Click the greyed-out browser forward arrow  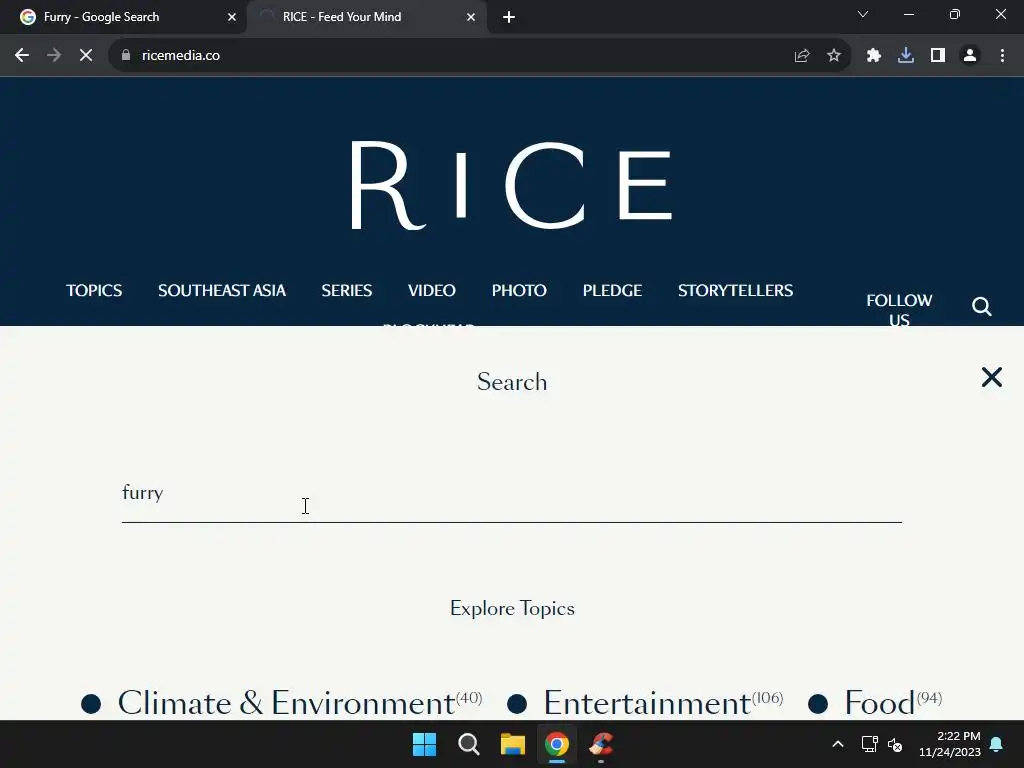coord(54,56)
